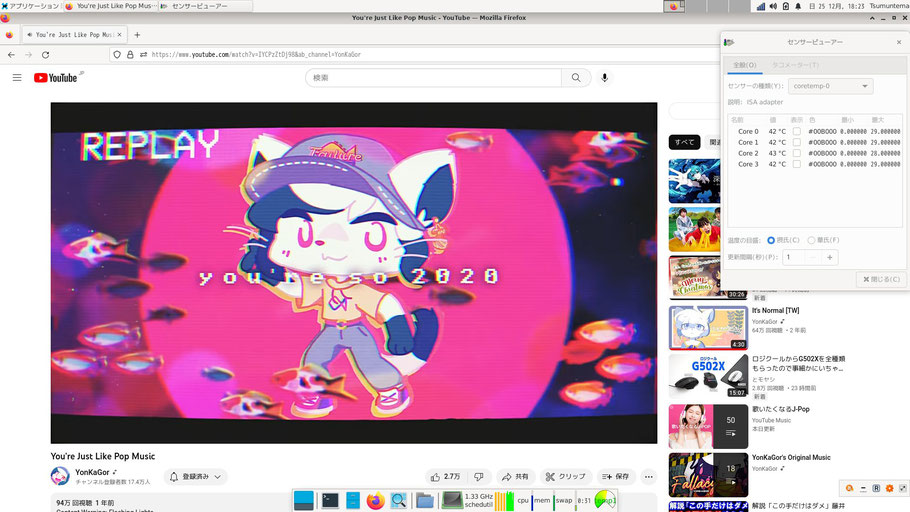This screenshot has height=512, width=910.
Task: Click the #00B000 color value for Core 2
Action: point(822,153)
